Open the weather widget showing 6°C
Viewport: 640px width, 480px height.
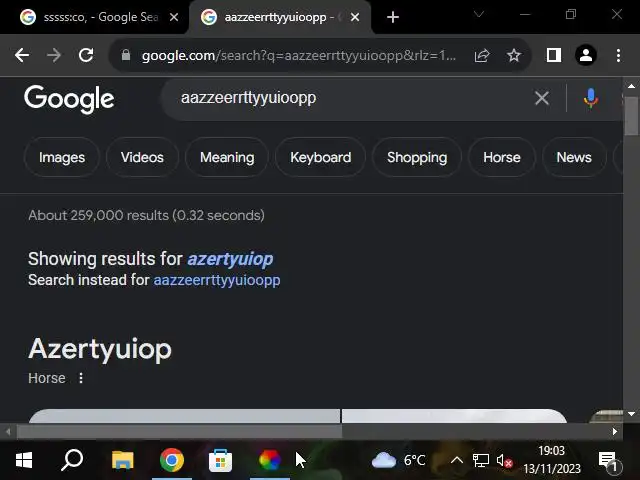coord(398,460)
